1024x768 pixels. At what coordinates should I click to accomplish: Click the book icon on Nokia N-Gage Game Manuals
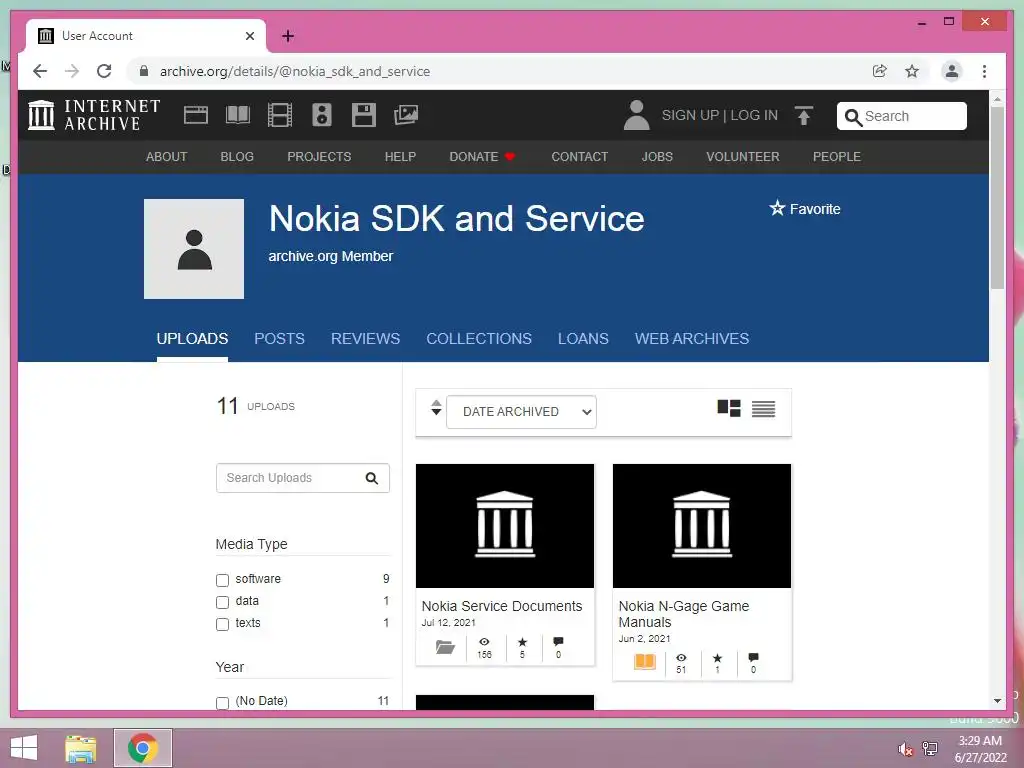pyautogui.click(x=645, y=662)
